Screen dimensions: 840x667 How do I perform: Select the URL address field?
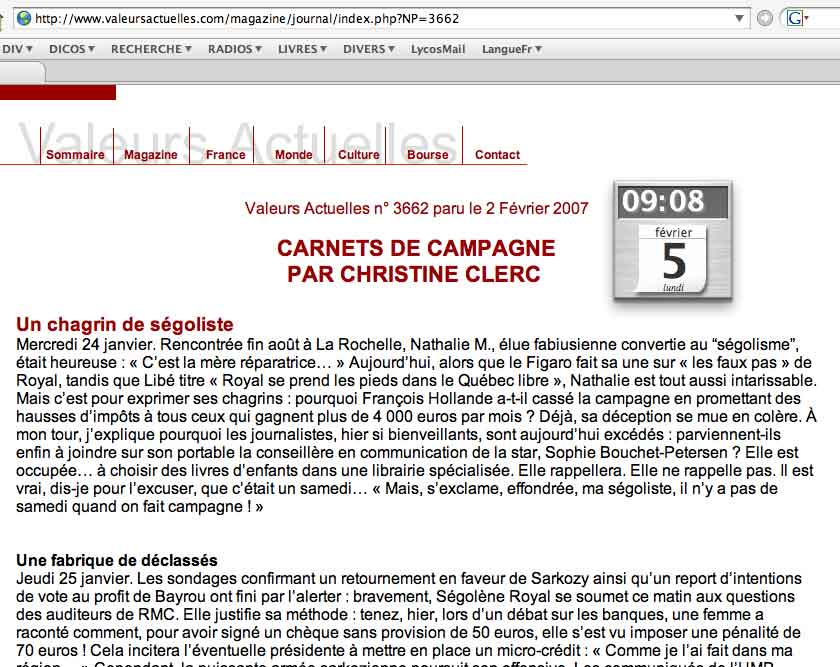tap(380, 19)
